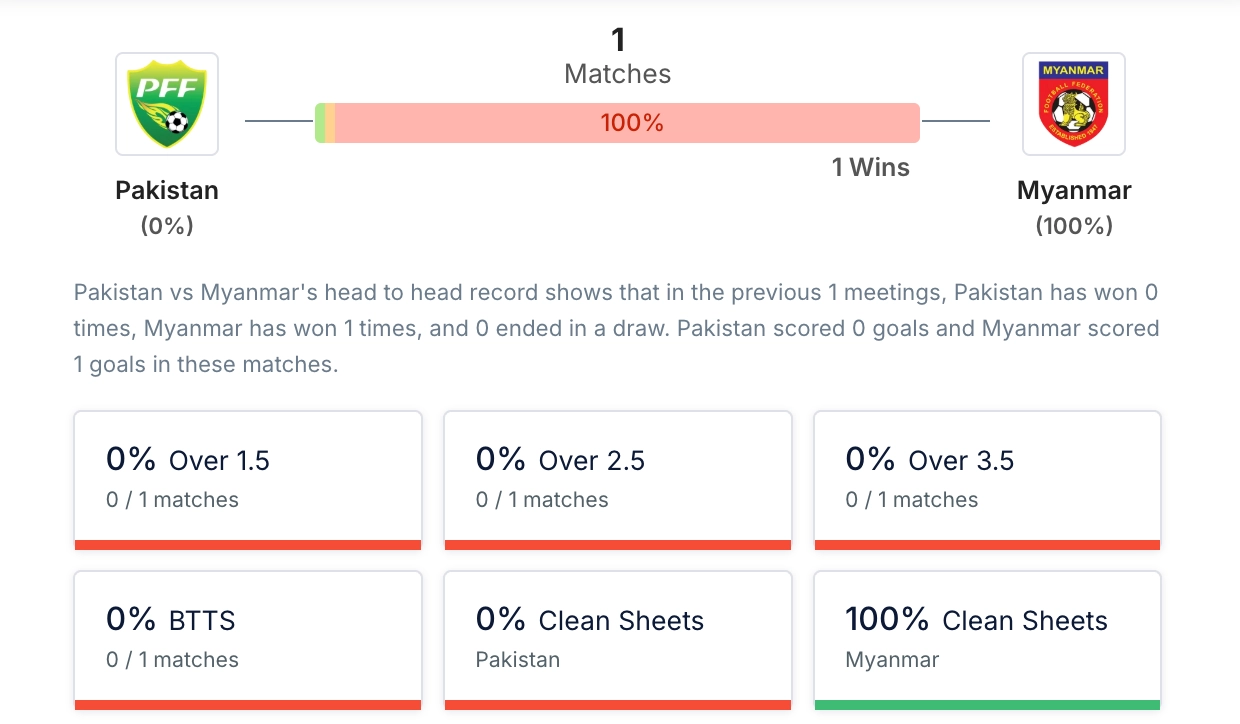Expand the 1 Wins summary

click(870, 167)
